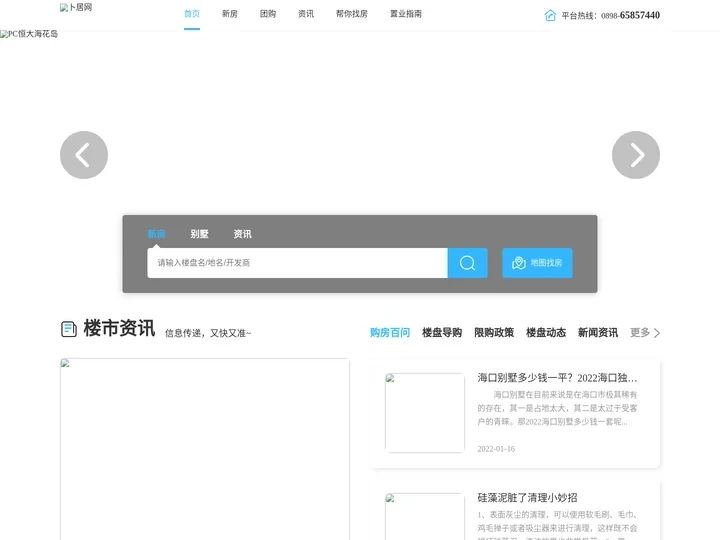Open article 硅藻泥脏了清理小妙招
The height and width of the screenshot is (540, 720).
point(527,498)
